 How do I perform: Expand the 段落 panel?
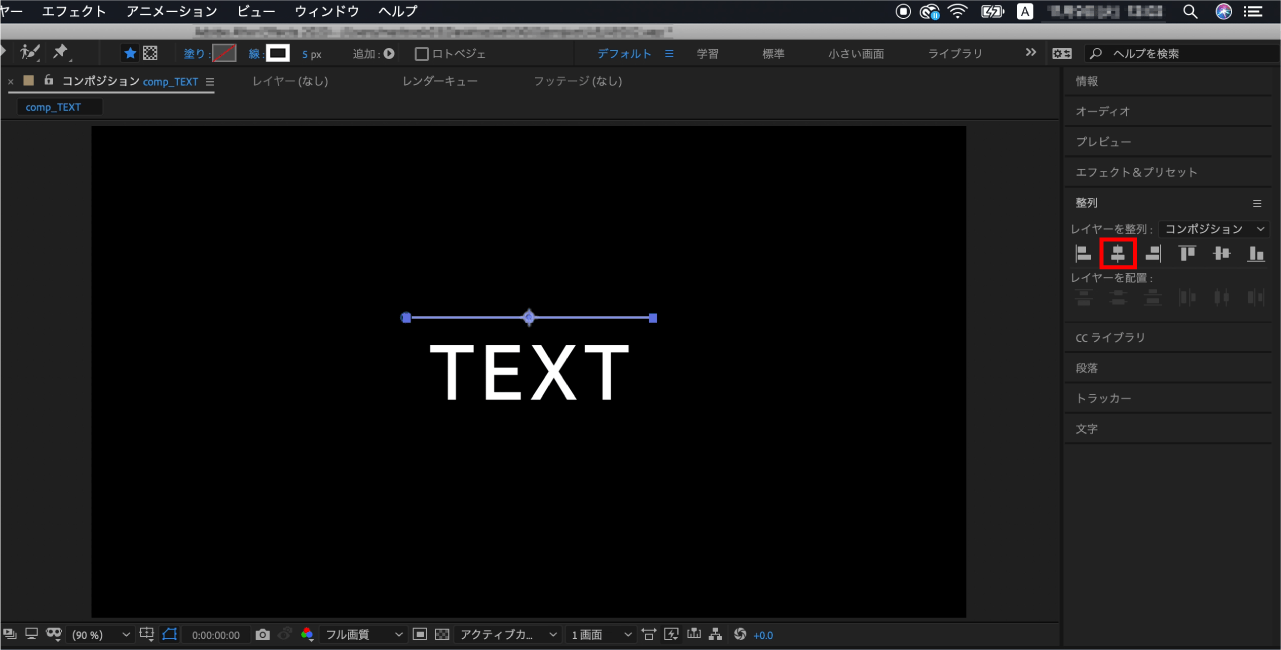[x=1166, y=368]
